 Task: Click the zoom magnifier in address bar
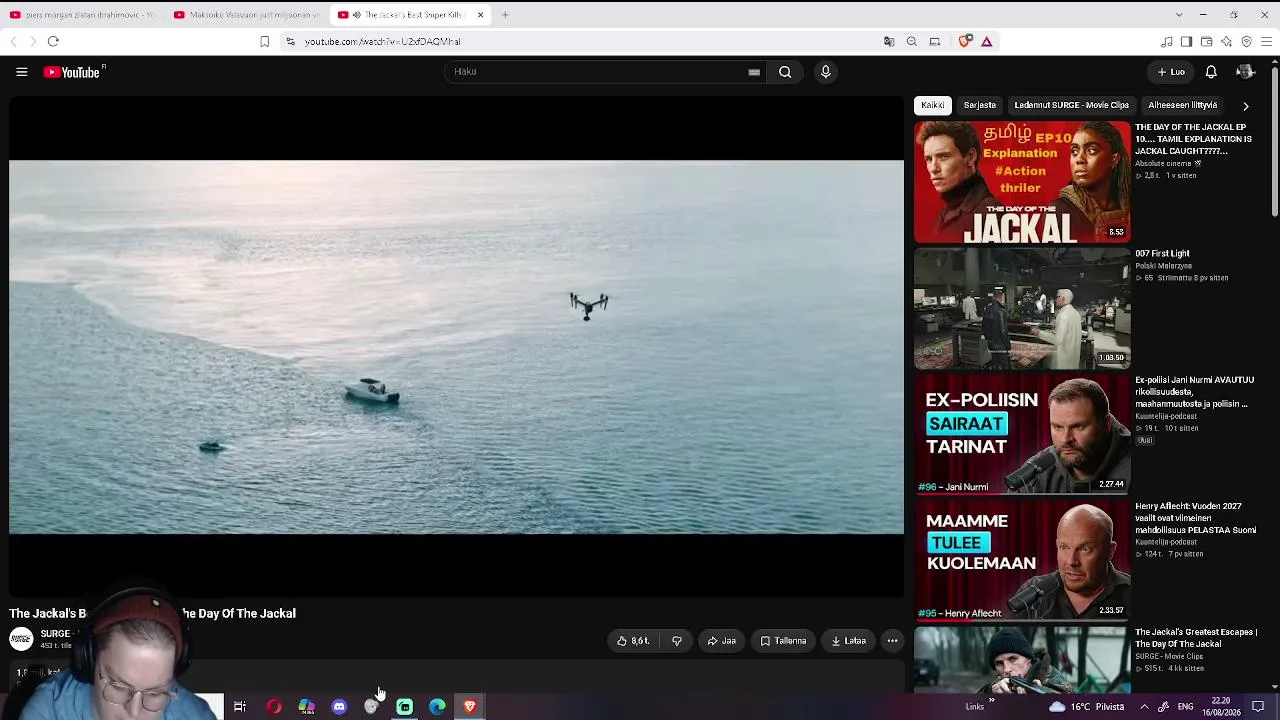tap(912, 41)
